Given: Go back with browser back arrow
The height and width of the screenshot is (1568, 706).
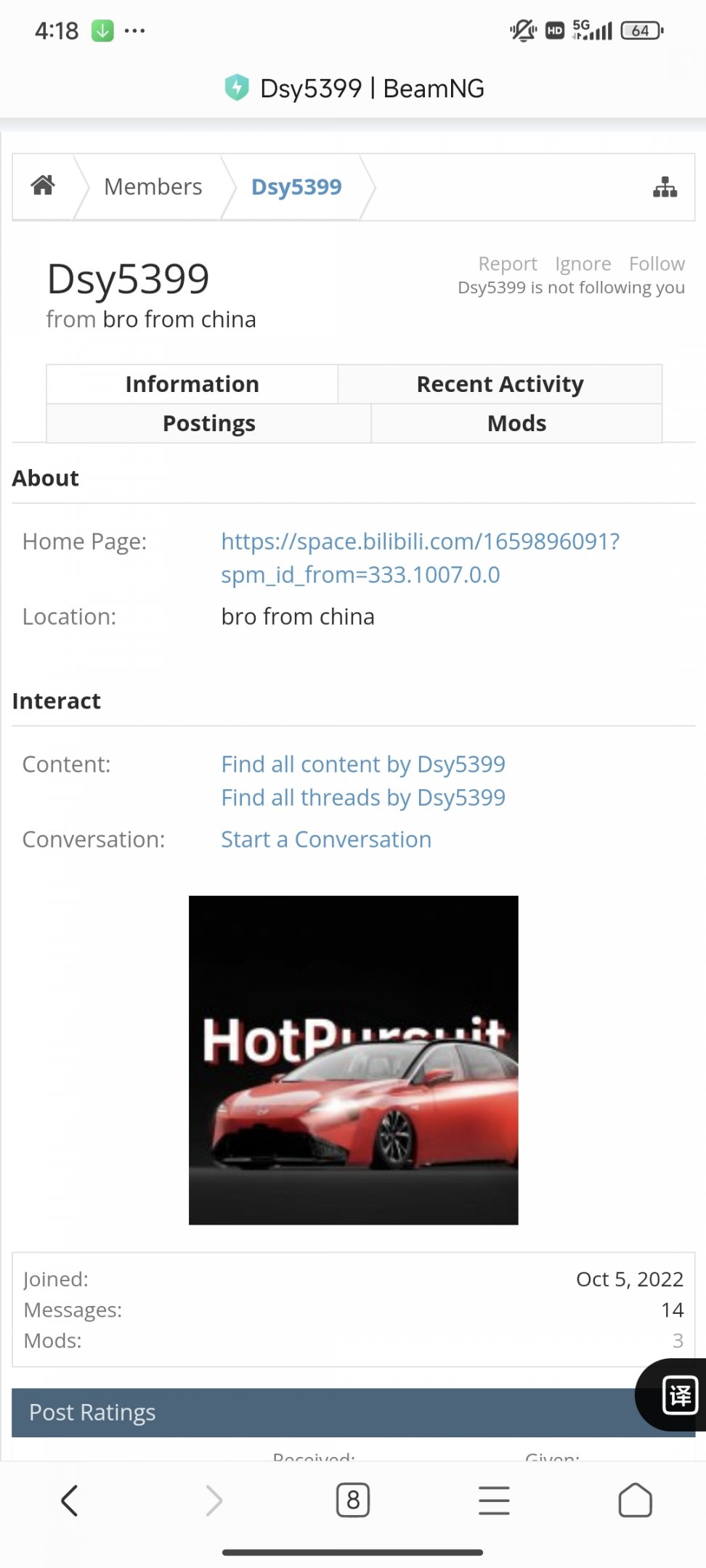Looking at the screenshot, I should click(x=70, y=1500).
